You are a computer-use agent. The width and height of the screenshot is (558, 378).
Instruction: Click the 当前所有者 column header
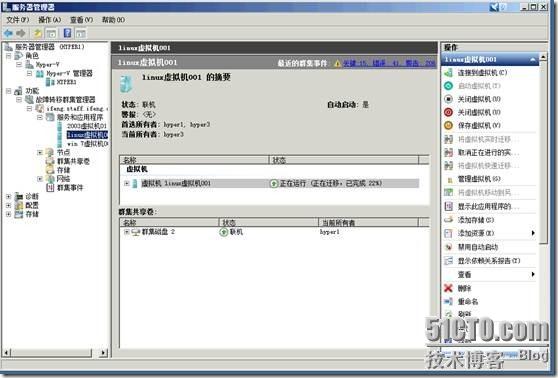368,223
